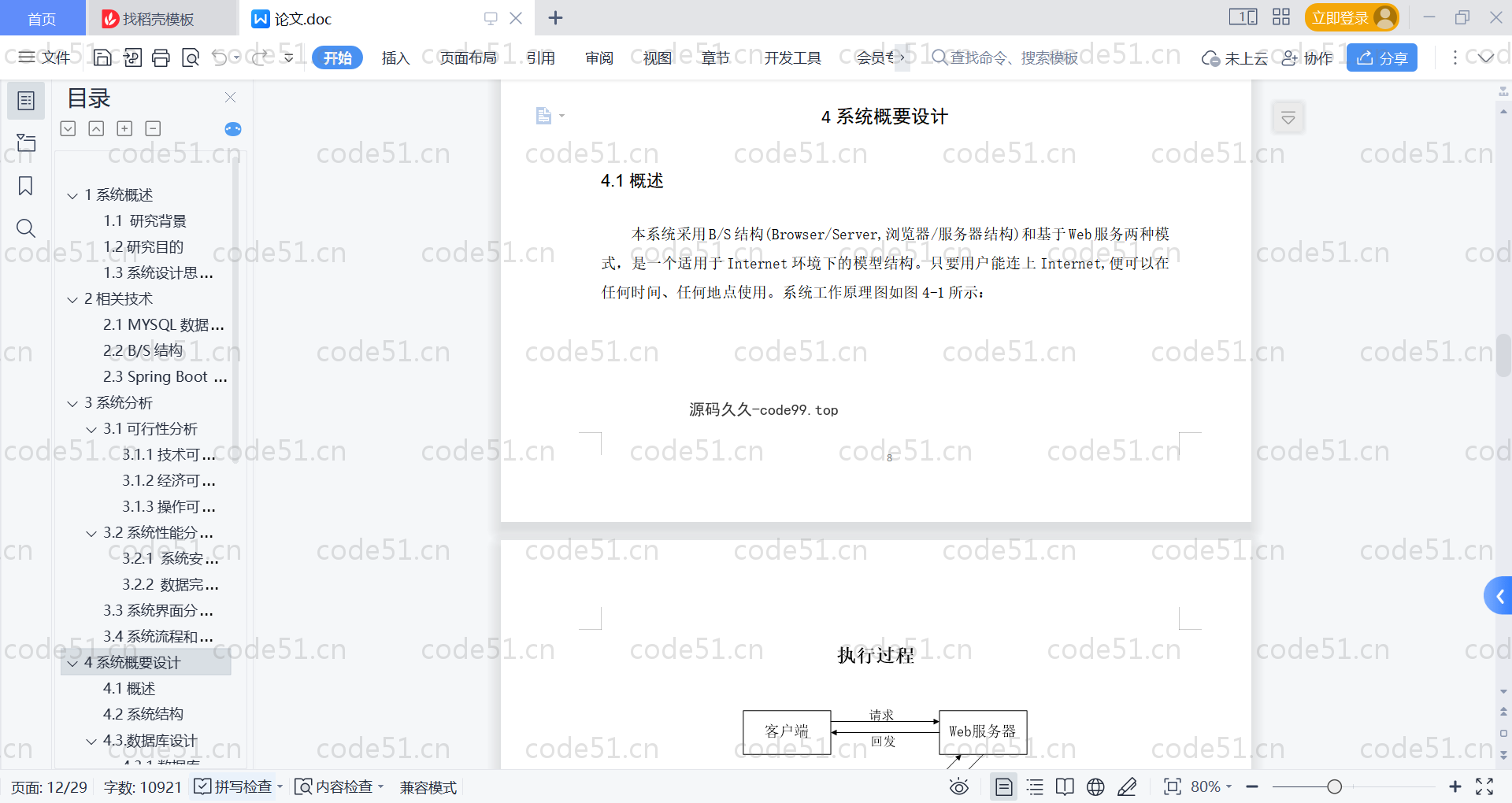Image resolution: width=1512 pixels, height=803 pixels.
Task: Open the 文件 menu
Action: (45, 57)
